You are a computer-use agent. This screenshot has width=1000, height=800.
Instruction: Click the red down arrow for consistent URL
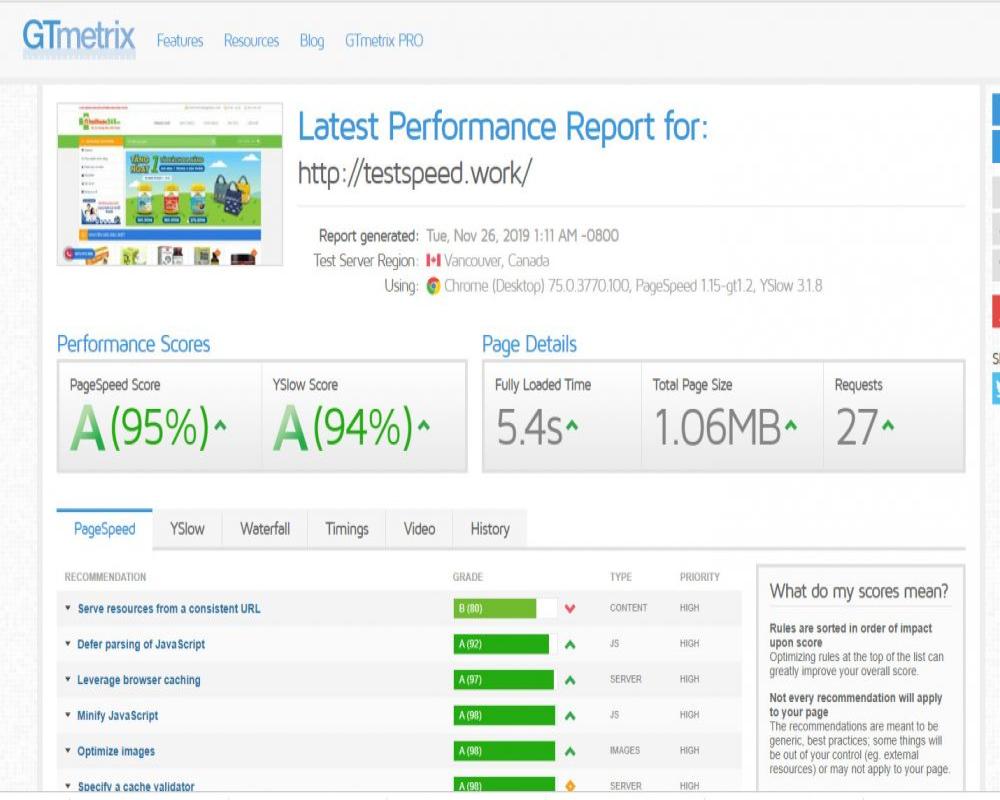click(x=570, y=609)
